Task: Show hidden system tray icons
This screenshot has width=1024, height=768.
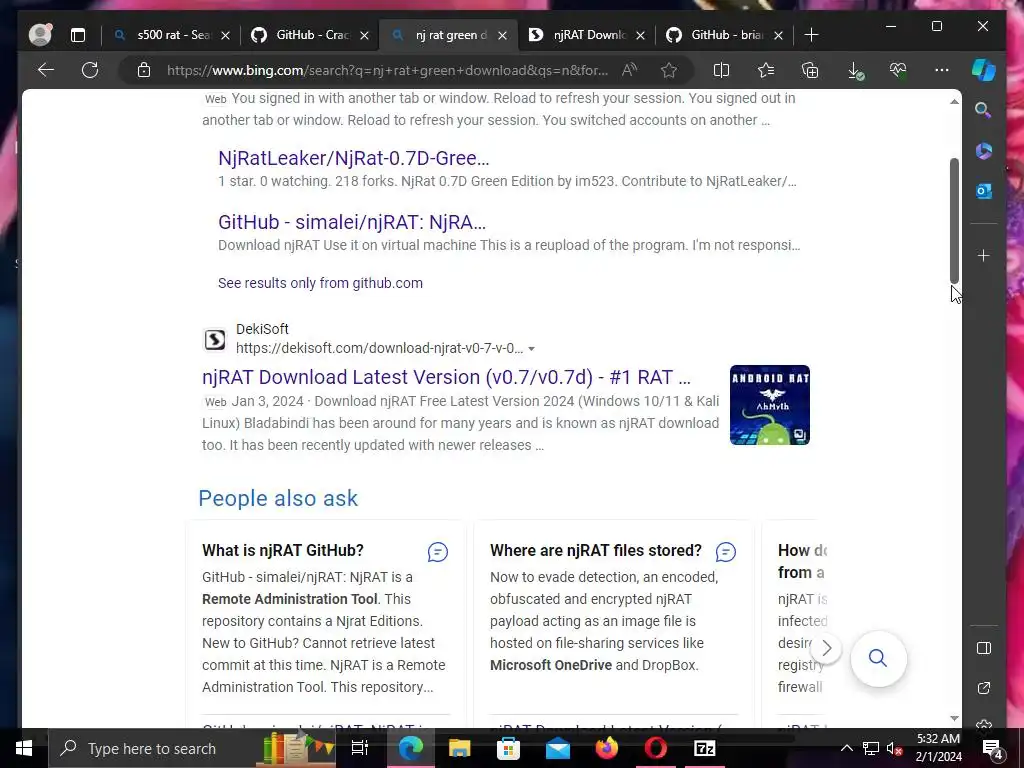Action: point(846,748)
